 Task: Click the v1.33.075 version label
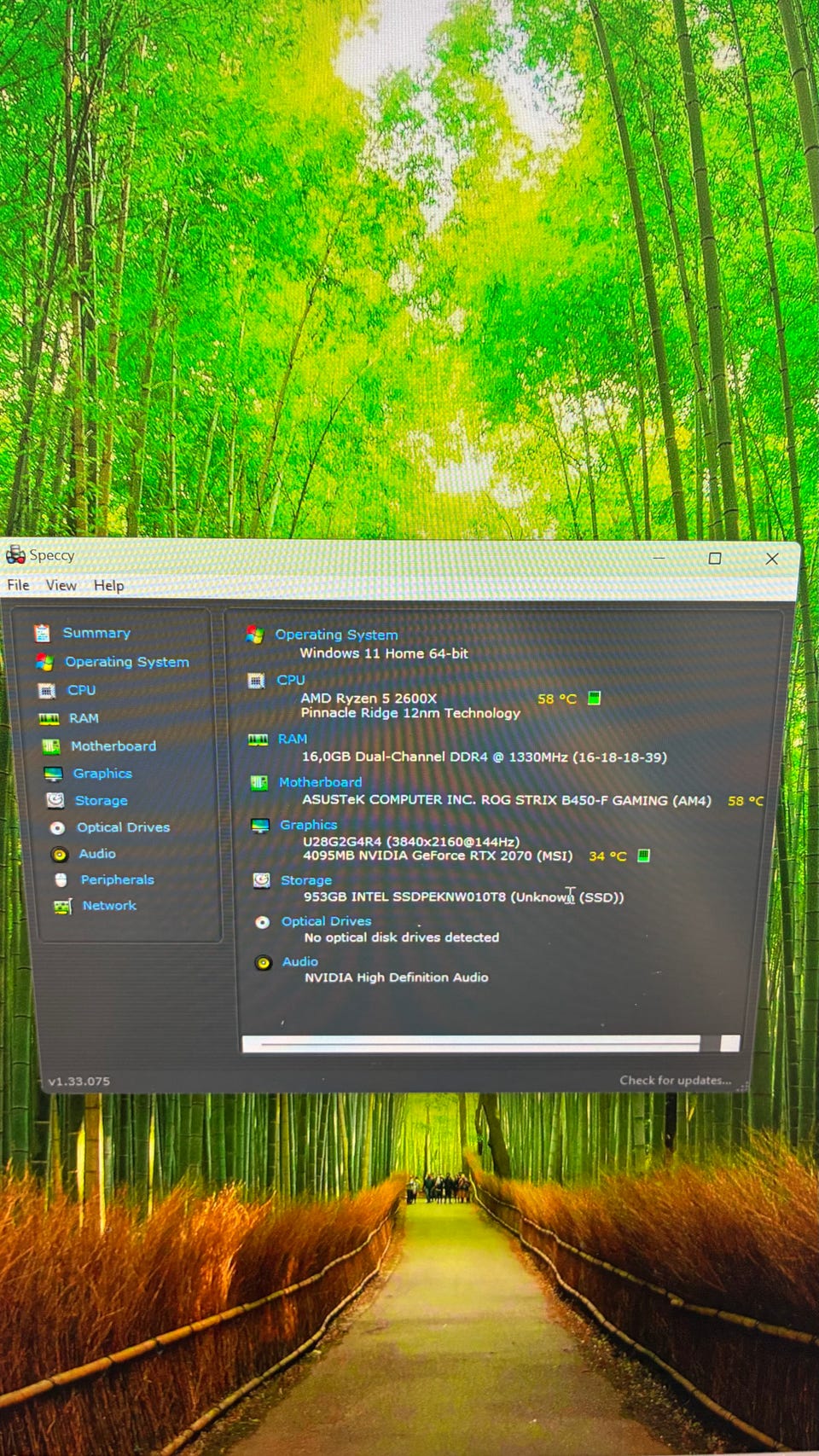click(78, 1081)
